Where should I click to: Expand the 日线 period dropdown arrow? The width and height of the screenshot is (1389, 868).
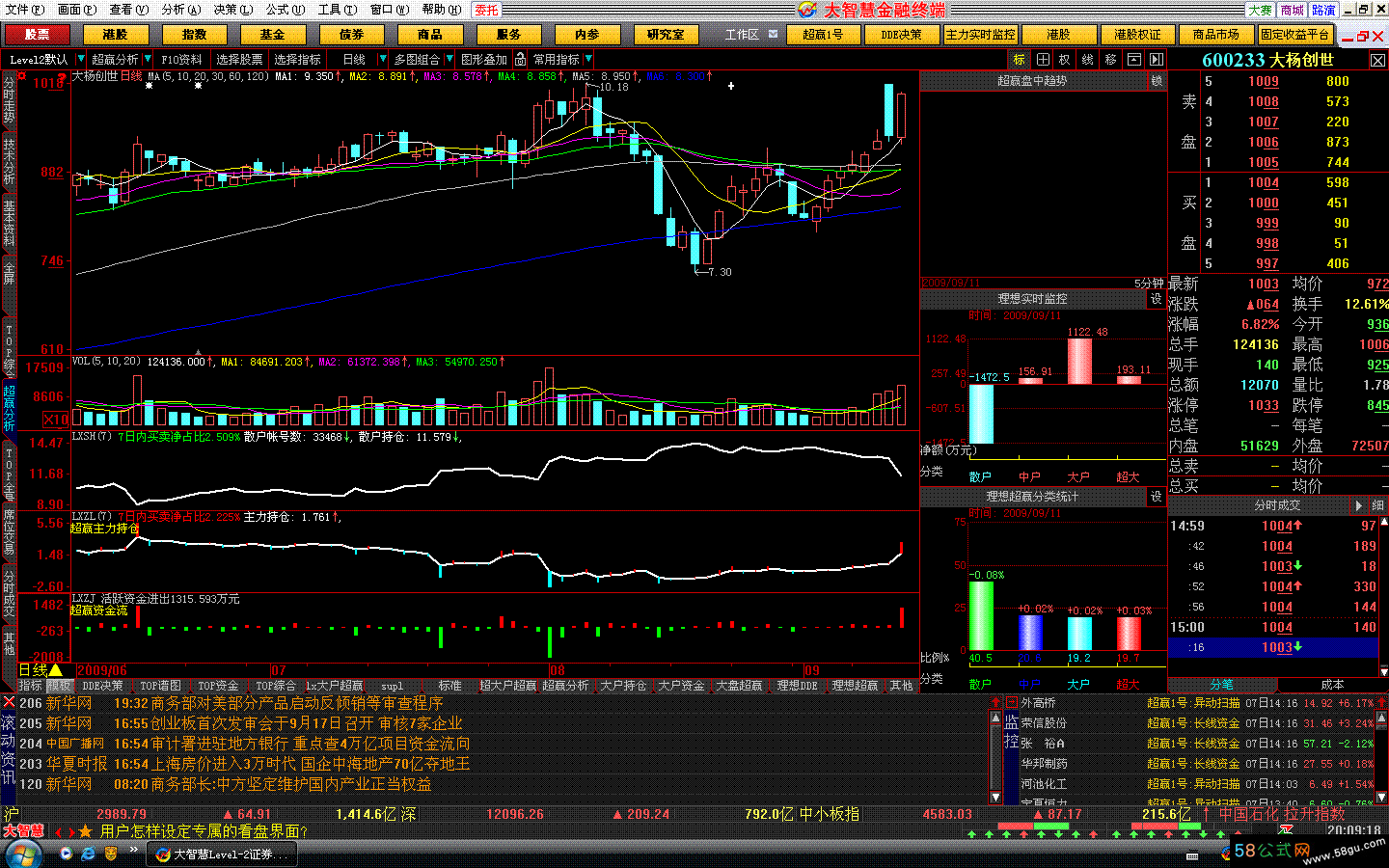point(383,60)
